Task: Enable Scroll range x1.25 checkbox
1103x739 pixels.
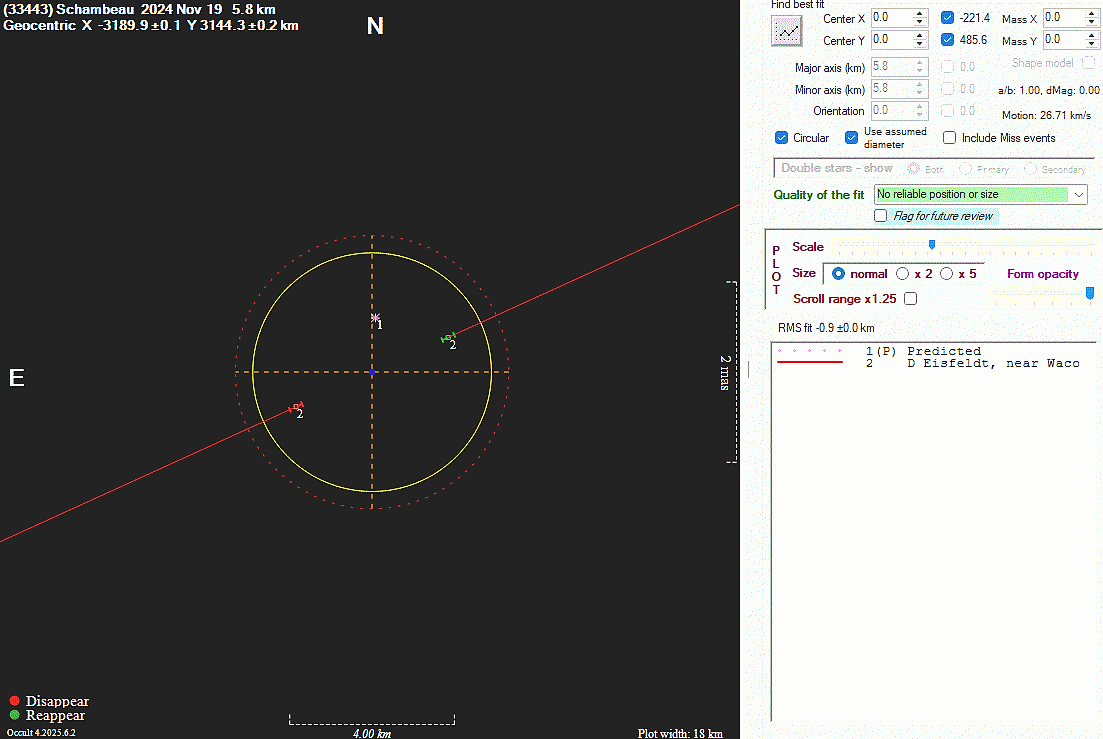Action: (x=911, y=299)
